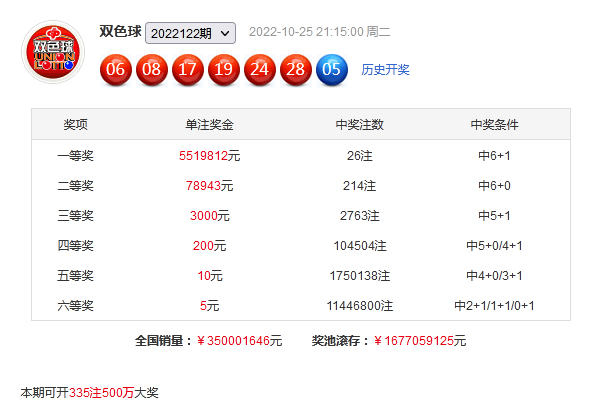The width and height of the screenshot is (601, 420).
Task: Click the 全国销量 label
Action: pos(164,341)
